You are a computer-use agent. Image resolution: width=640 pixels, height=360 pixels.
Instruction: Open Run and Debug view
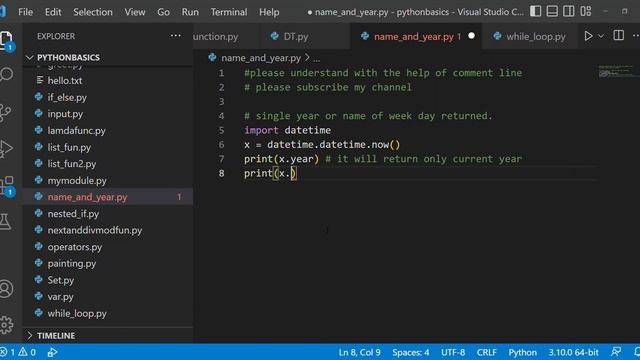[6, 148]
